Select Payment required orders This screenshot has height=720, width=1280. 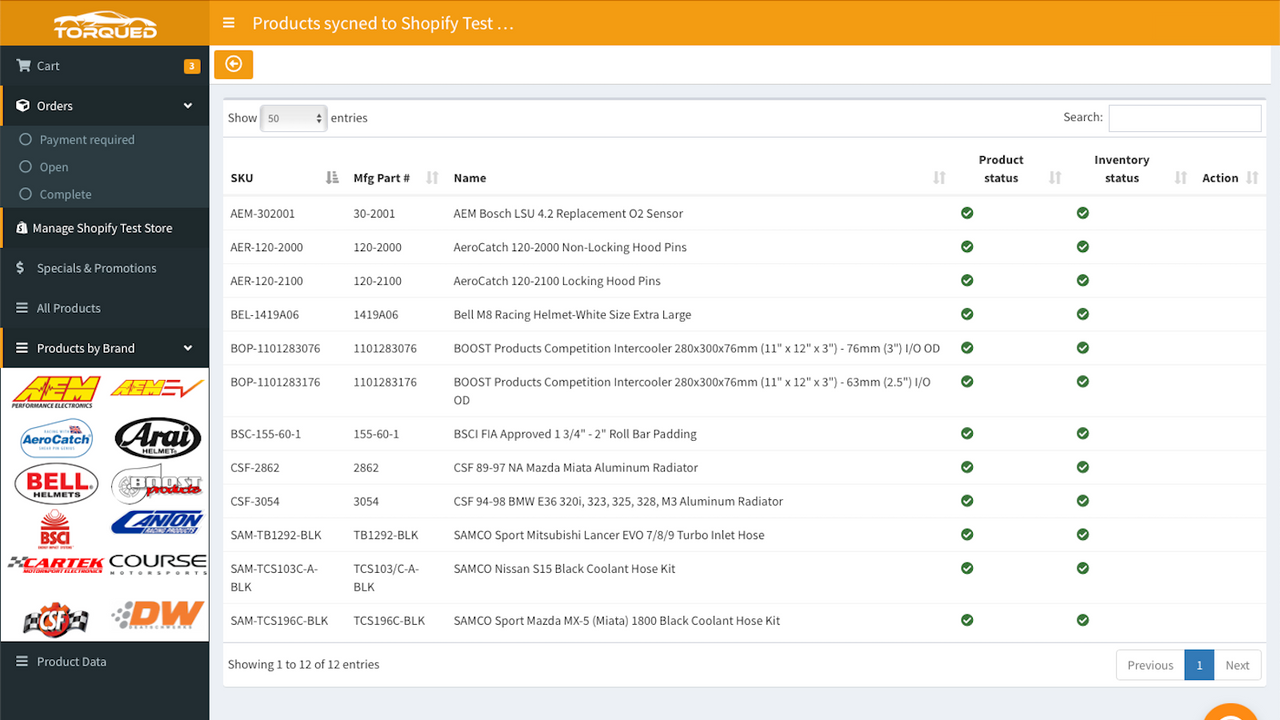[x=87, y=140]
